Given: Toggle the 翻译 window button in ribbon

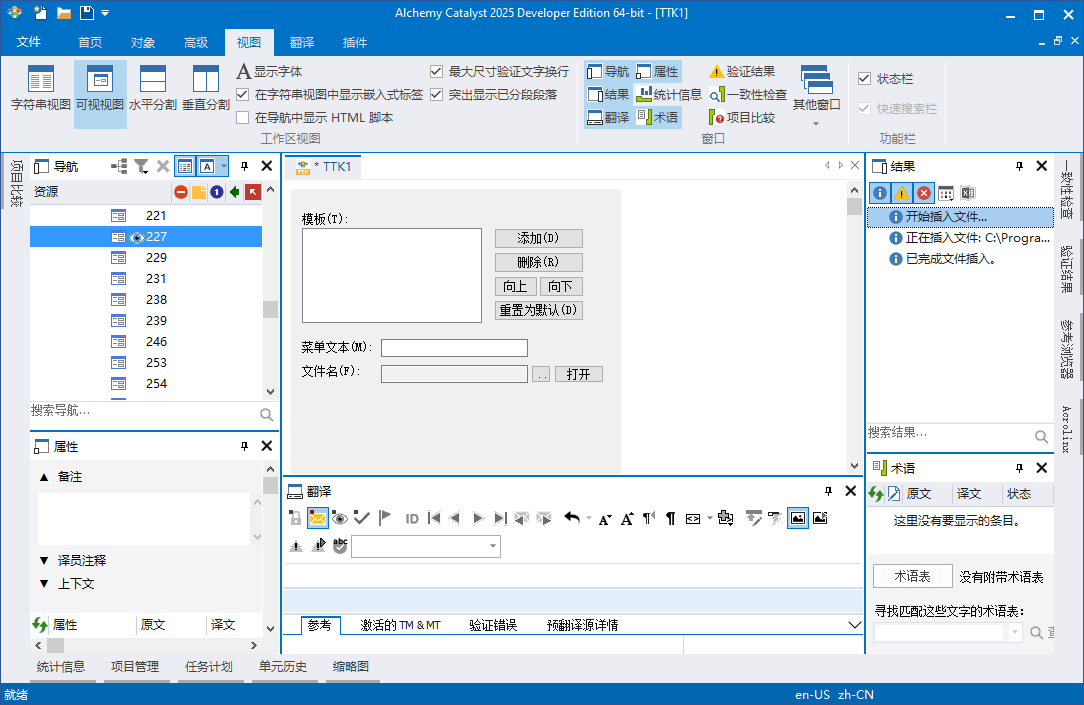Looking at the screenshot, I should (x=608, y=118).
